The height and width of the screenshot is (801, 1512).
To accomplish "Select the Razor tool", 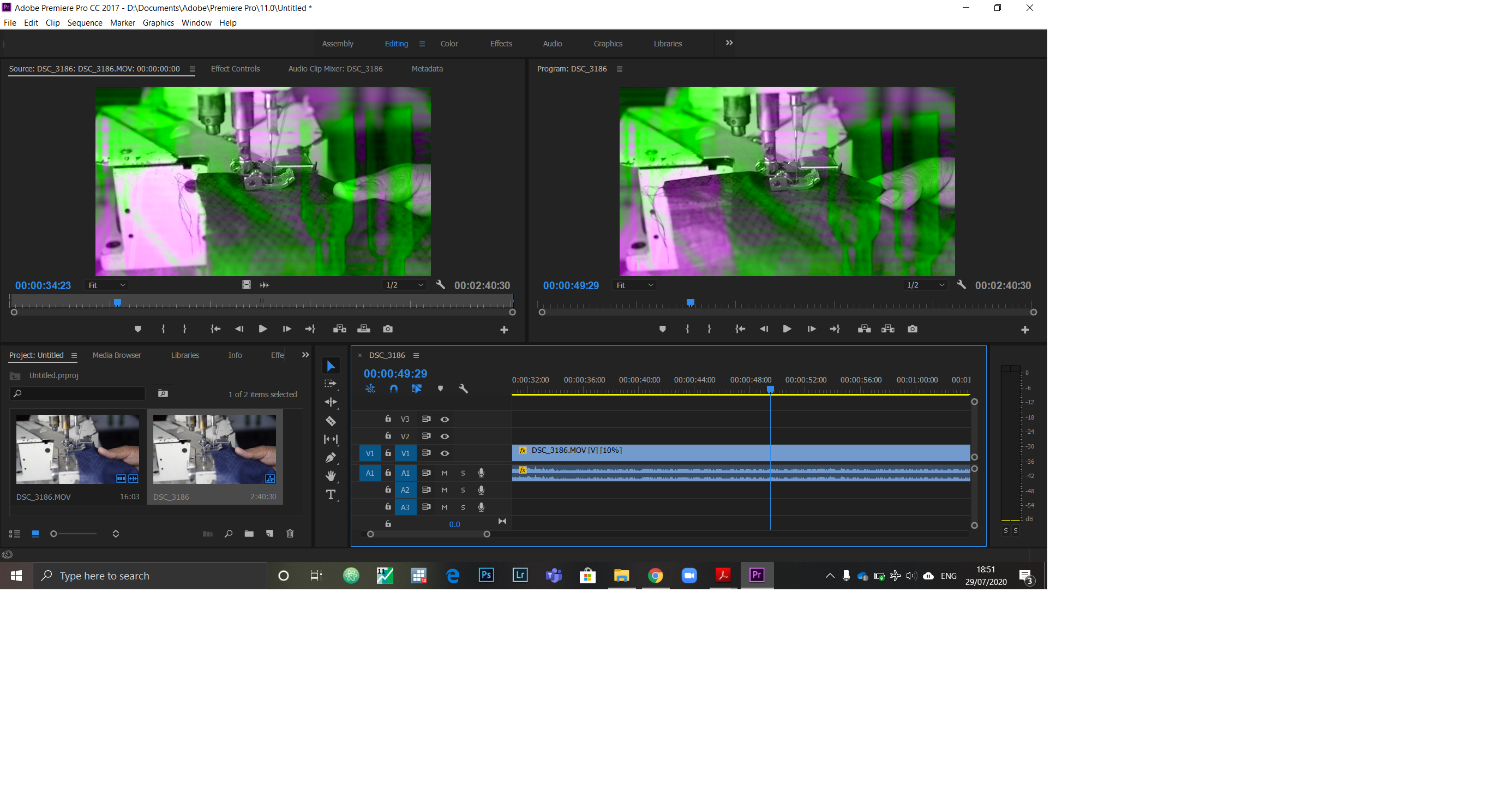I will [x=331, y=421].
